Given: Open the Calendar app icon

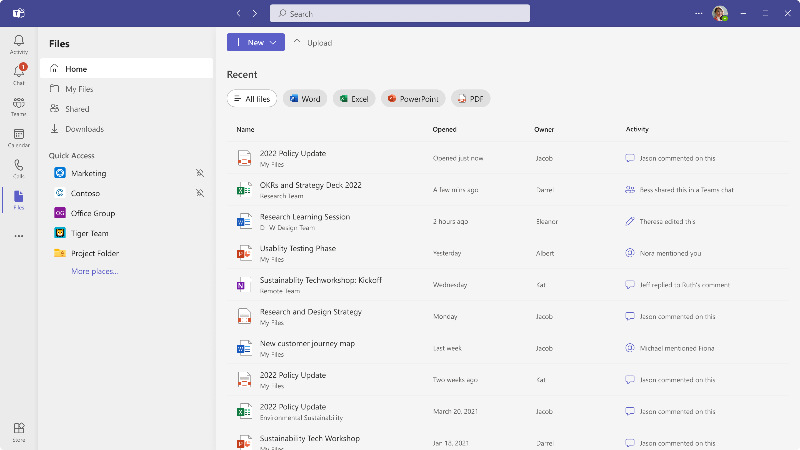Looking at the screenshot, I should [18, 136].
